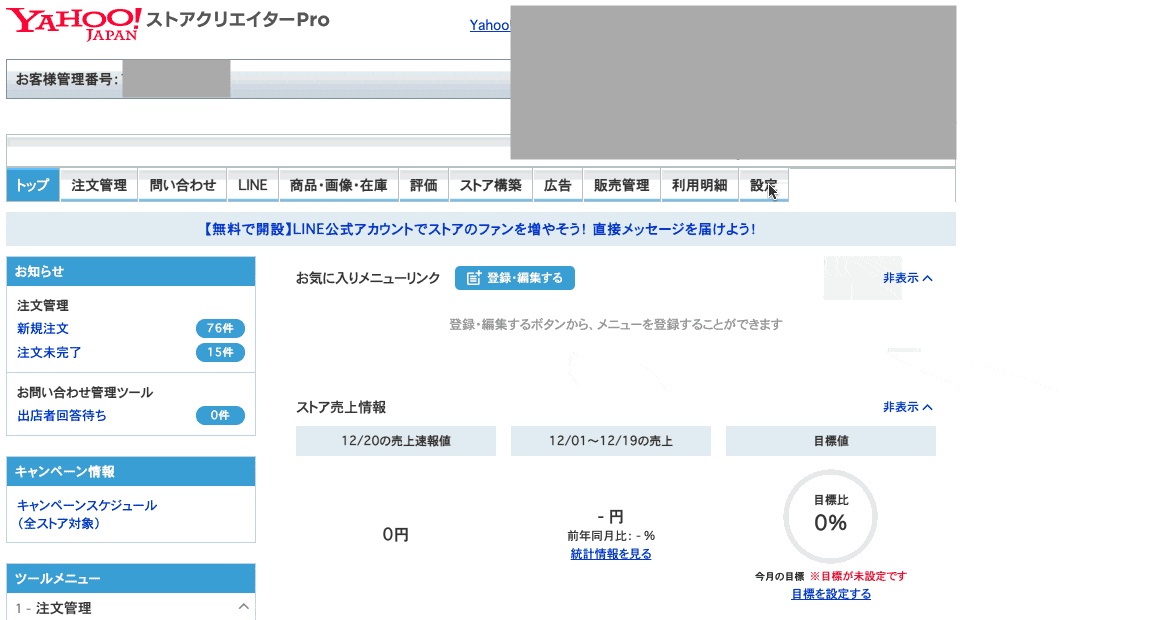Hide the お気に入りメニューリンク section via 非表示
Image resolution: width=1163 pixels, height=620 pixels.
coord(903,278)
